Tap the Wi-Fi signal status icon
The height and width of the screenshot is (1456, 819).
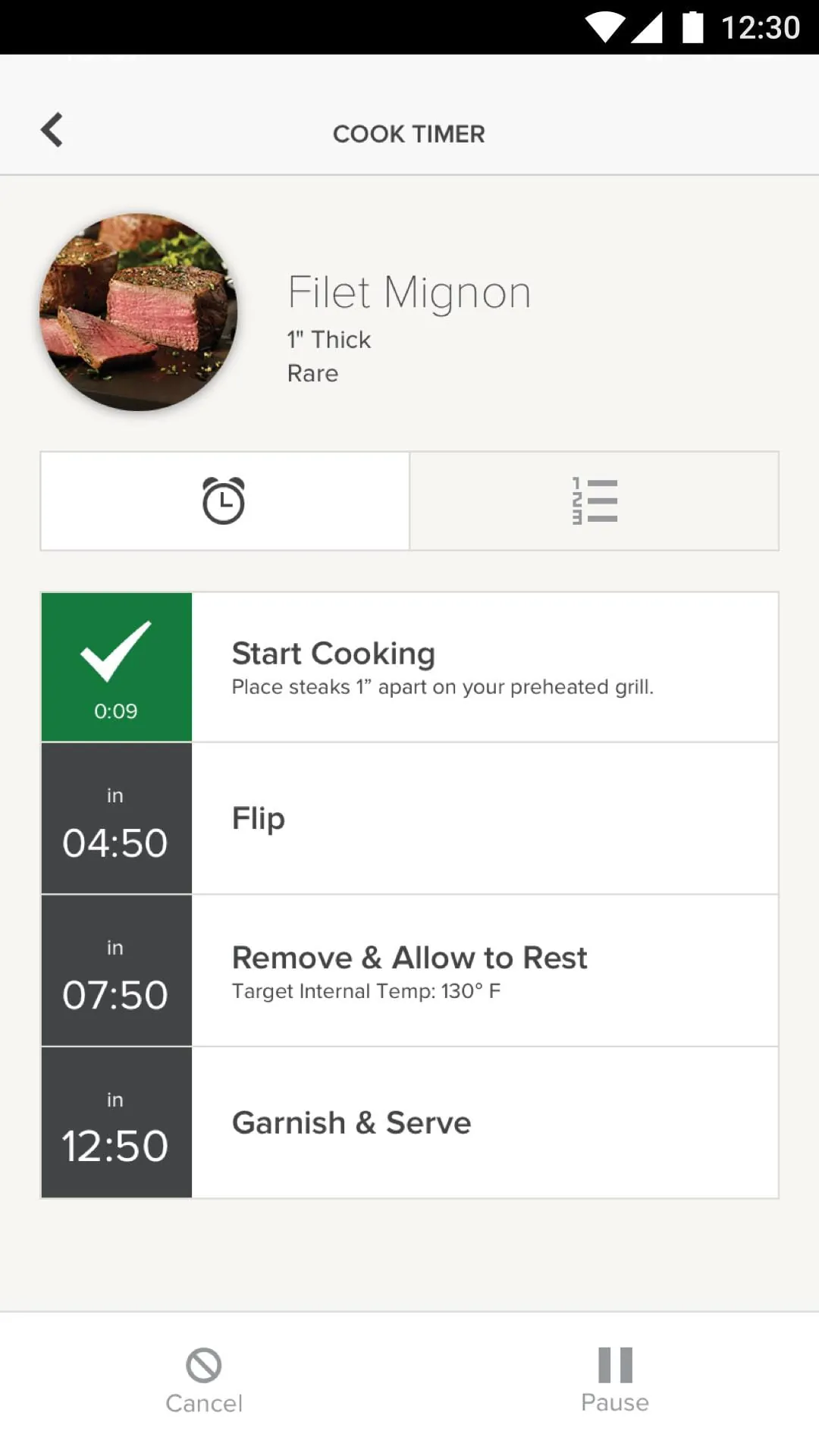604,28
